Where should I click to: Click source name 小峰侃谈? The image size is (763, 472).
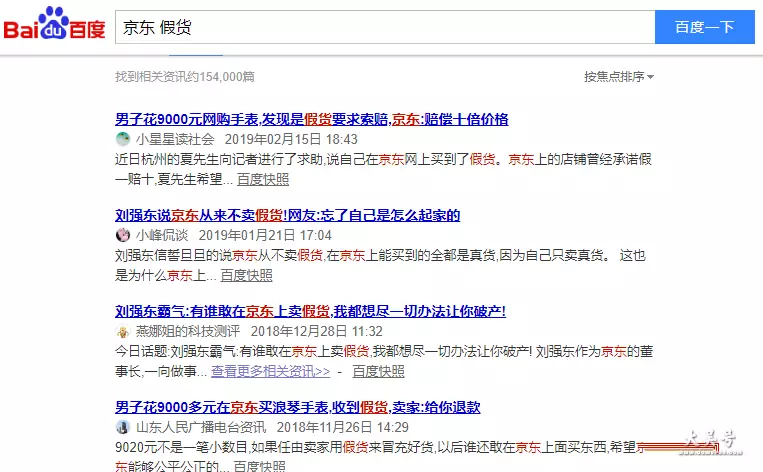pos(162,235)
